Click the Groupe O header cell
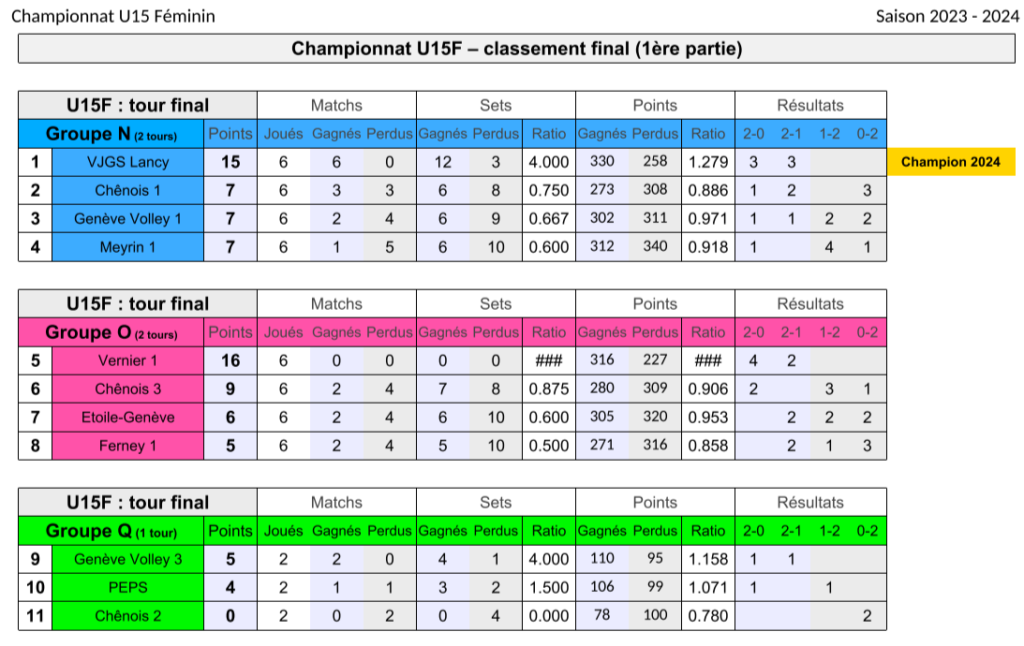Image resolution: width=1024 pixels, height=646 pixels. [x=111, y=332]
